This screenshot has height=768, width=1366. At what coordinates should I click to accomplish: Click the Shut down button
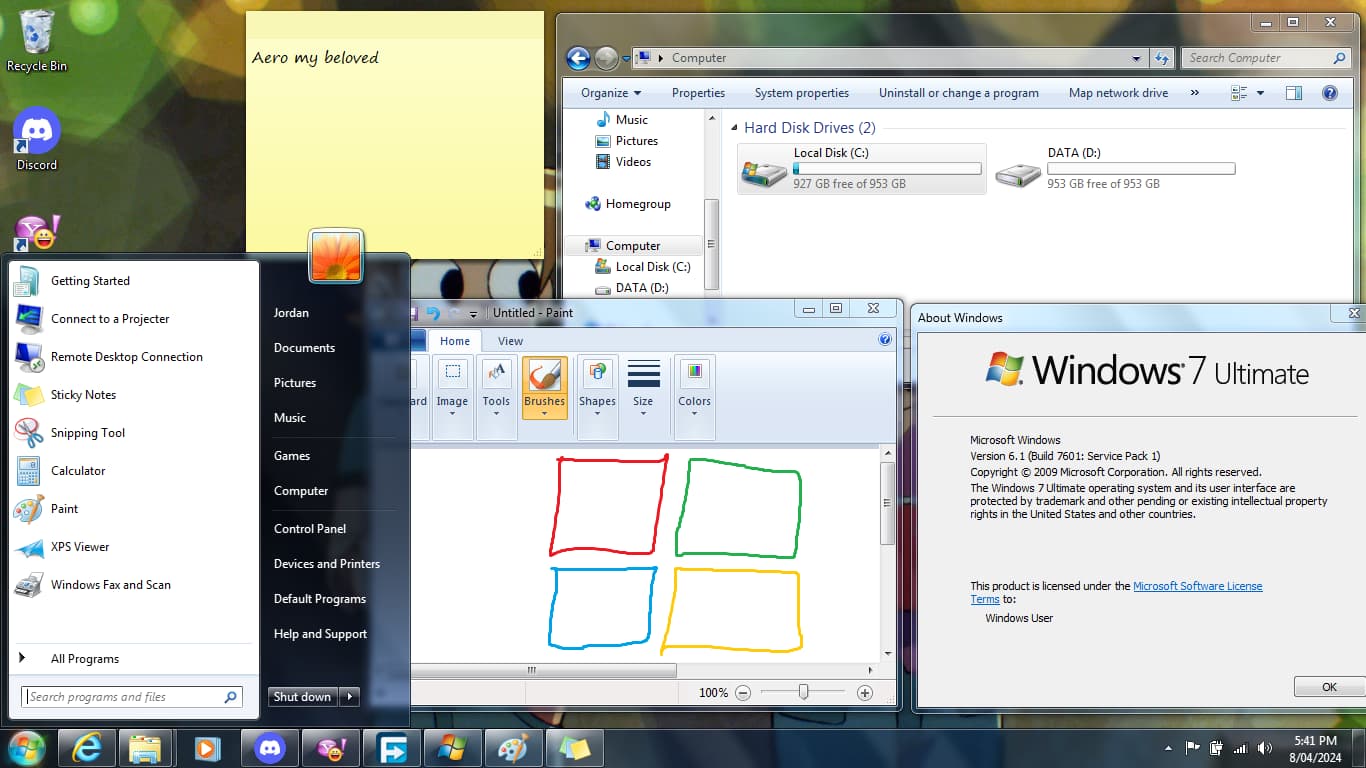[303, 697]
